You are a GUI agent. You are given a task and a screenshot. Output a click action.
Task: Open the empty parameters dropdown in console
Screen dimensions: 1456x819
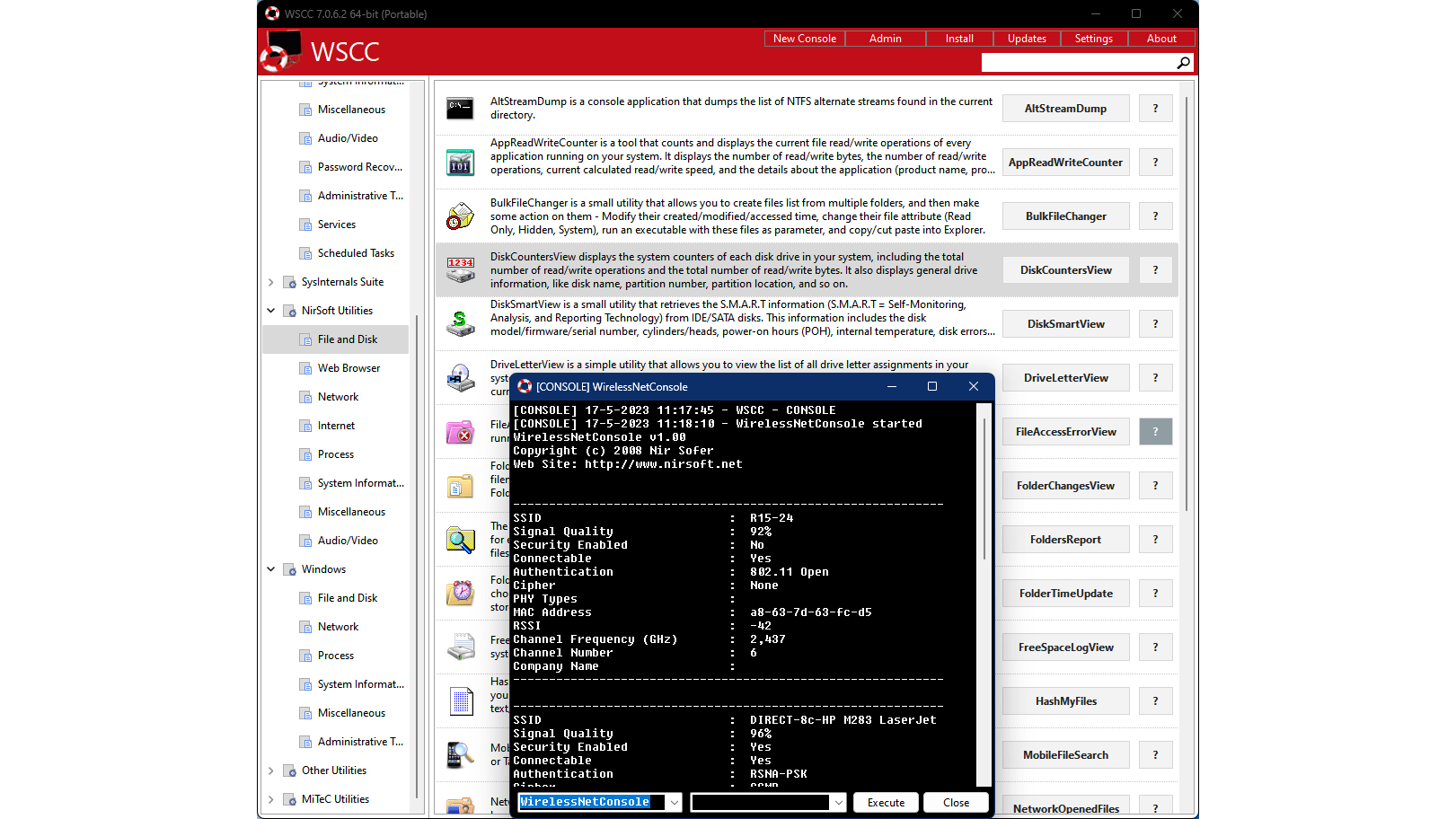pos(838,803)
